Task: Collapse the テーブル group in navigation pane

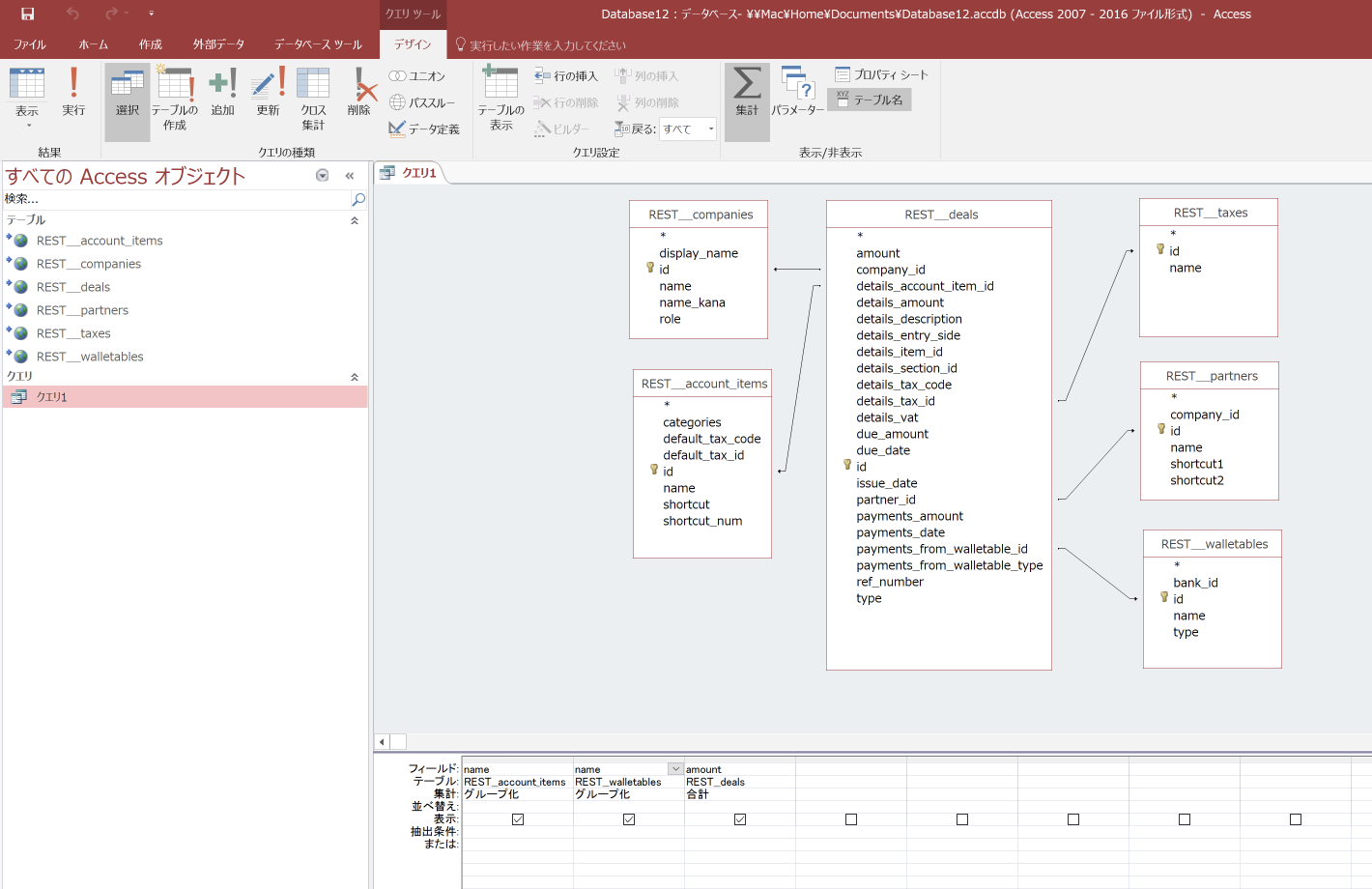Action: (x=355, y=220)
